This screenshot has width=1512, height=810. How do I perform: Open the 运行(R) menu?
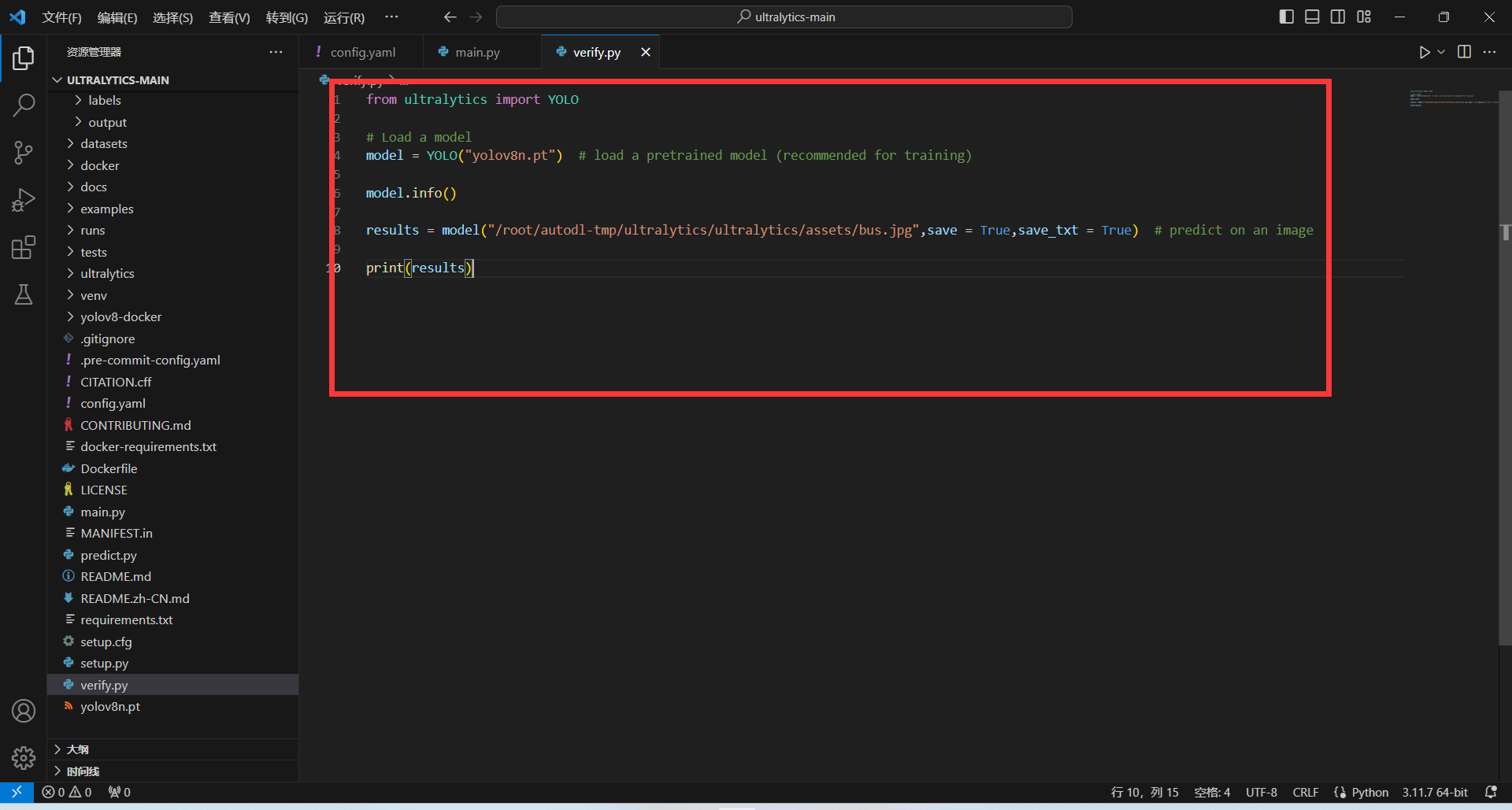(344, 17)
